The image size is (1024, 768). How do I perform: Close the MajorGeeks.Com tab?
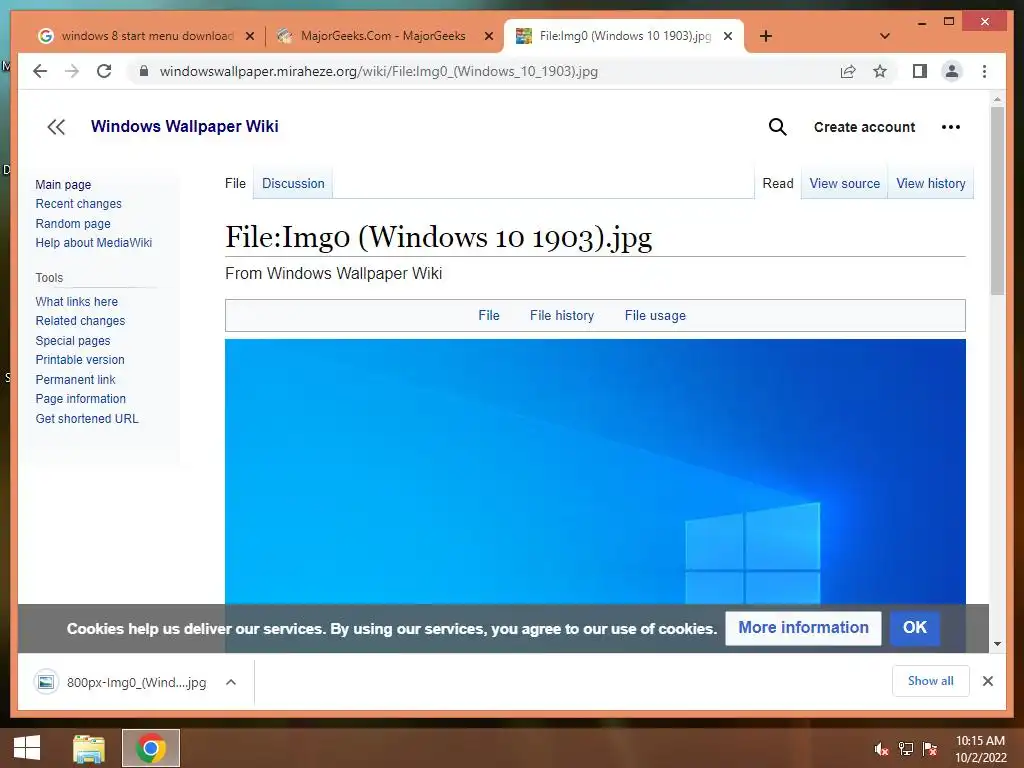(488, 36)
